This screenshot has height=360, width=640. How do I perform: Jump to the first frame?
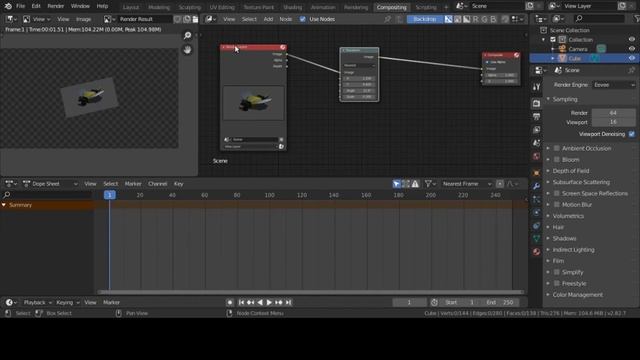pyautogui.click(x=241, y=302)
